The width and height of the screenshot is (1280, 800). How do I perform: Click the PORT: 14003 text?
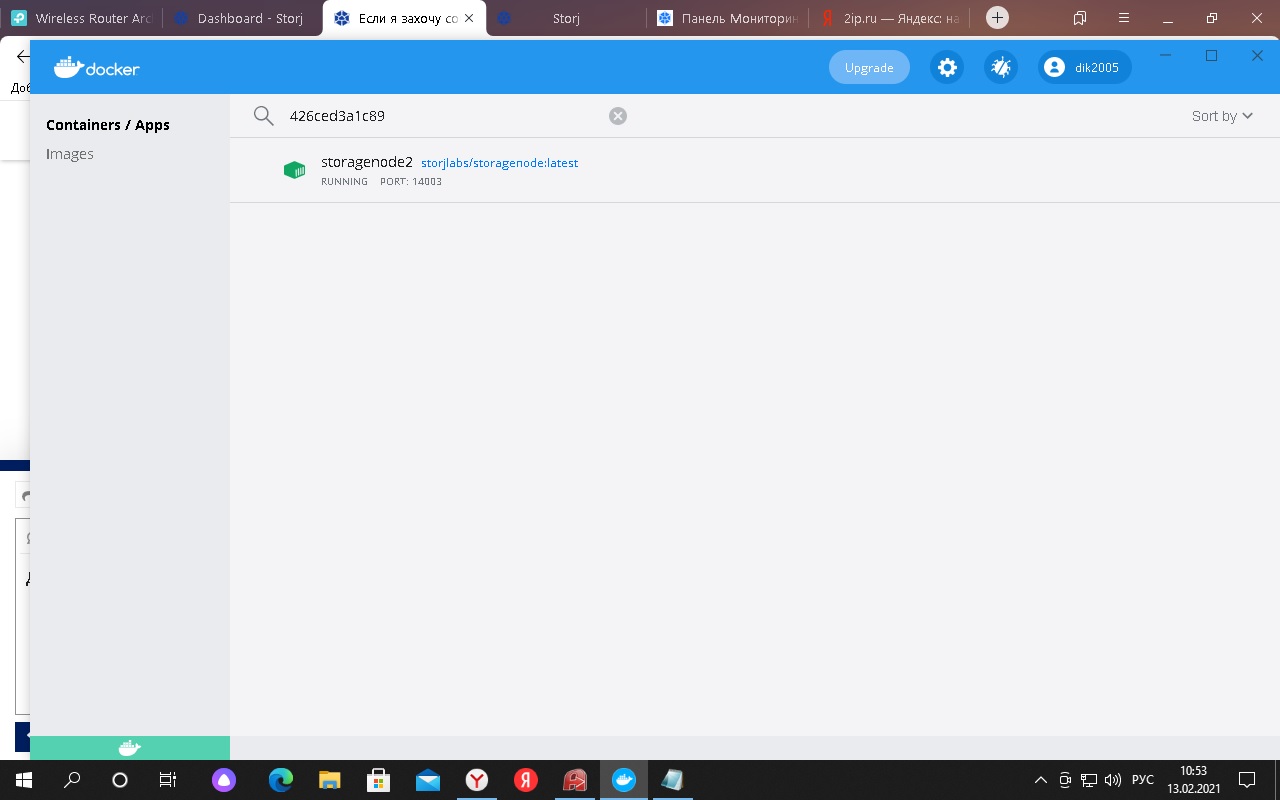click(x=411, y=182)
